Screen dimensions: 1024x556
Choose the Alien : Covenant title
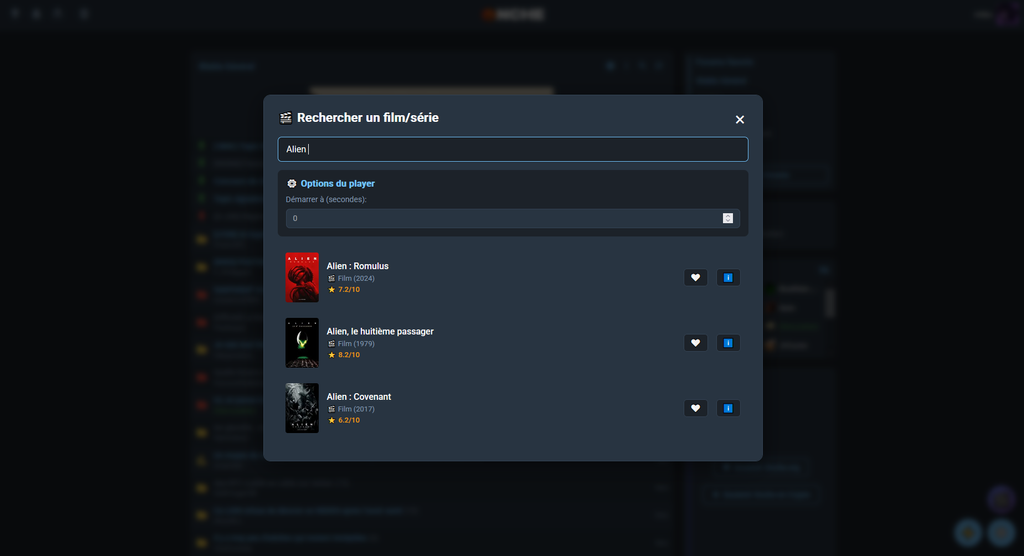[359, 397]
